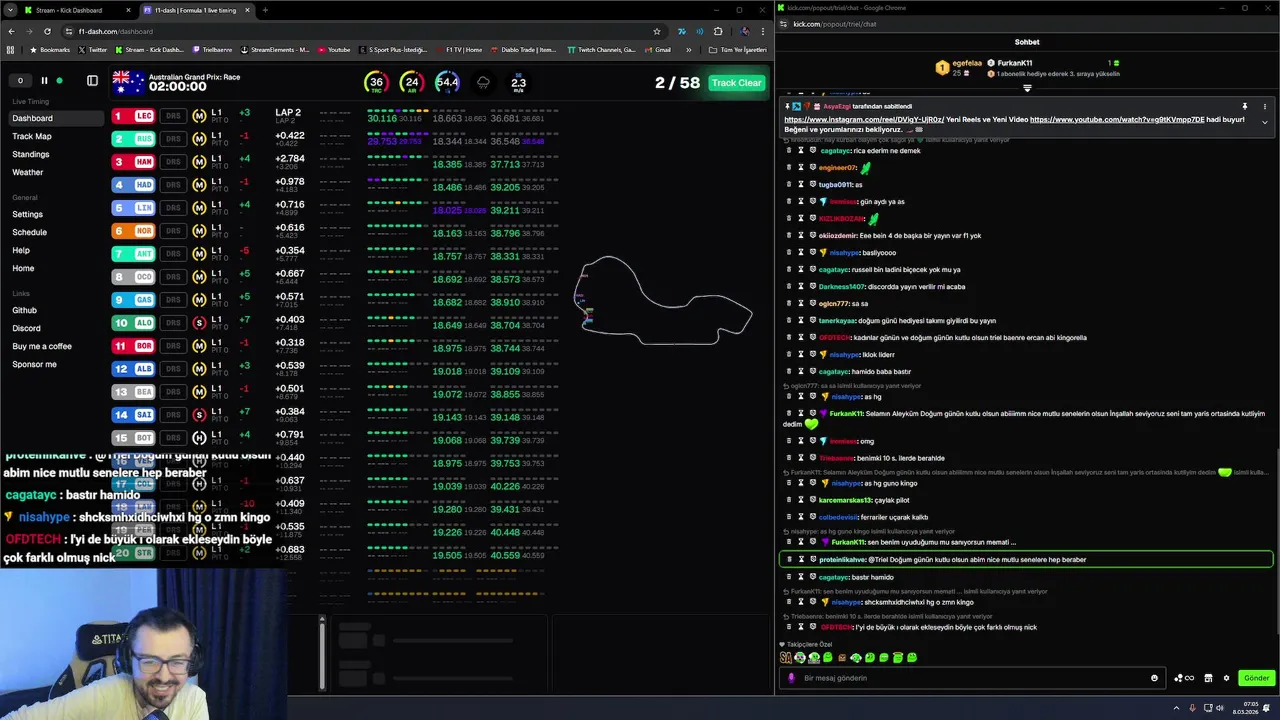The width and height of the screenshot is (1280, 720).
Task: Click the Australian flag icon
Action: coord(128,82)
